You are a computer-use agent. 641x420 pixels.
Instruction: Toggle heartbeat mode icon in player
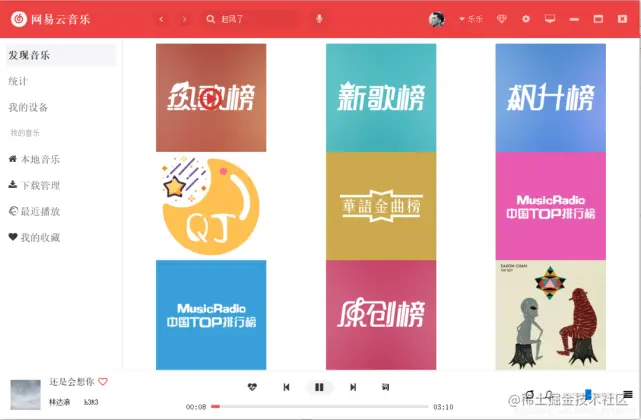coord(252,387)
